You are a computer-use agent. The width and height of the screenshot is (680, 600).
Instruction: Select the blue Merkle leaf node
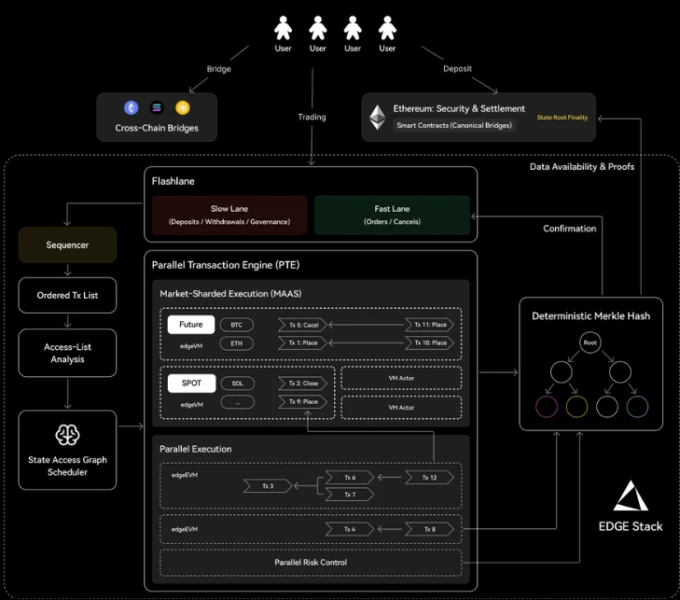(638, 407)
